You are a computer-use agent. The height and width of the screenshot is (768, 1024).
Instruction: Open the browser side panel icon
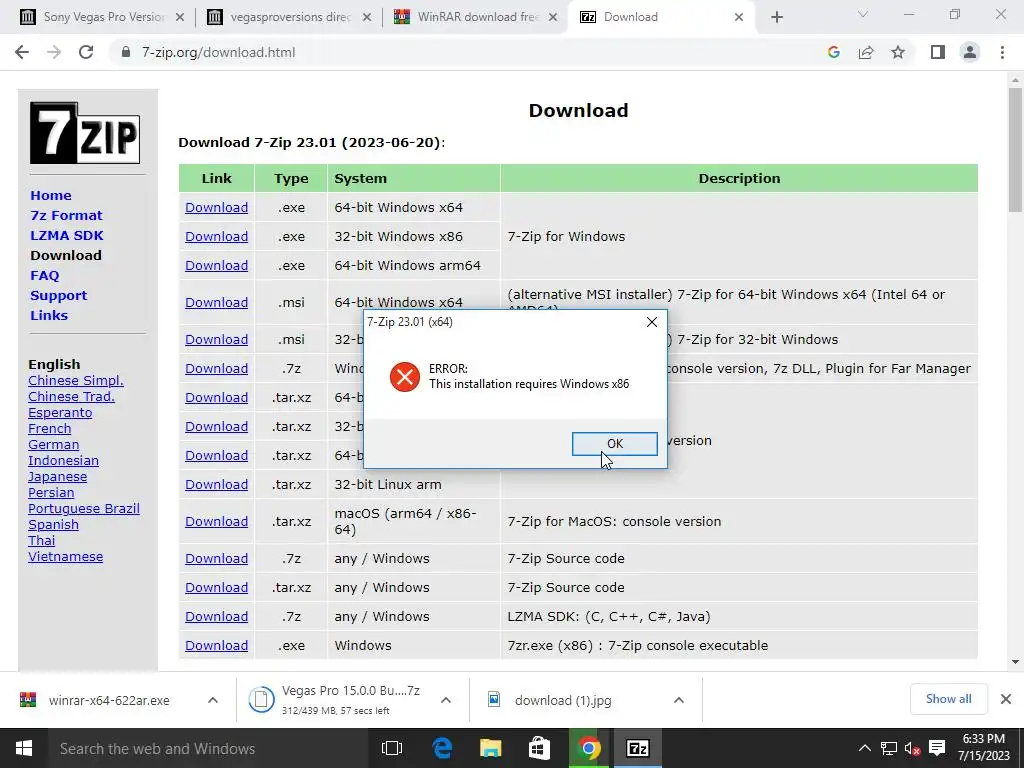[x=938, y=52]
